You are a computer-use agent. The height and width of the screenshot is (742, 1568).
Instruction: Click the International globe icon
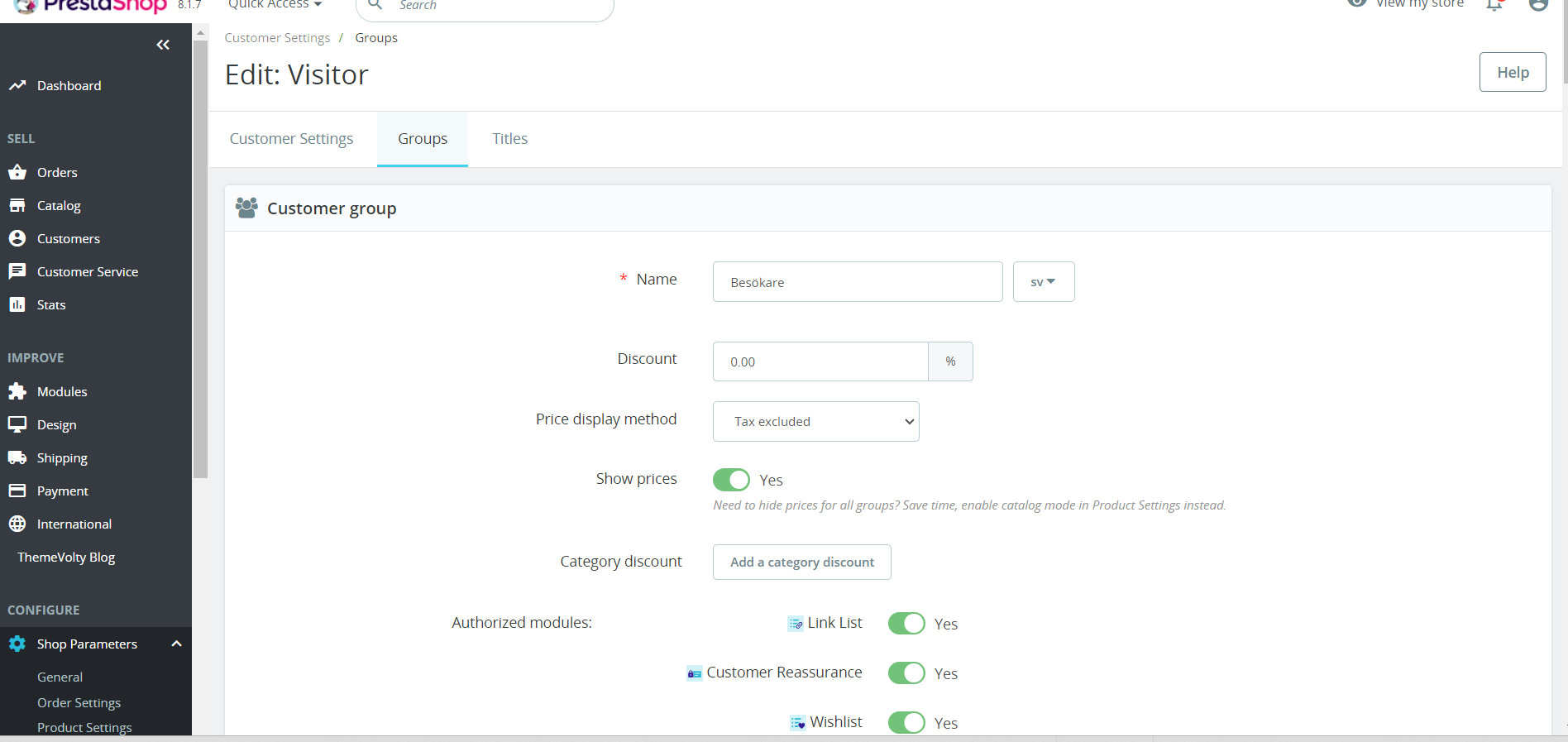17,524
